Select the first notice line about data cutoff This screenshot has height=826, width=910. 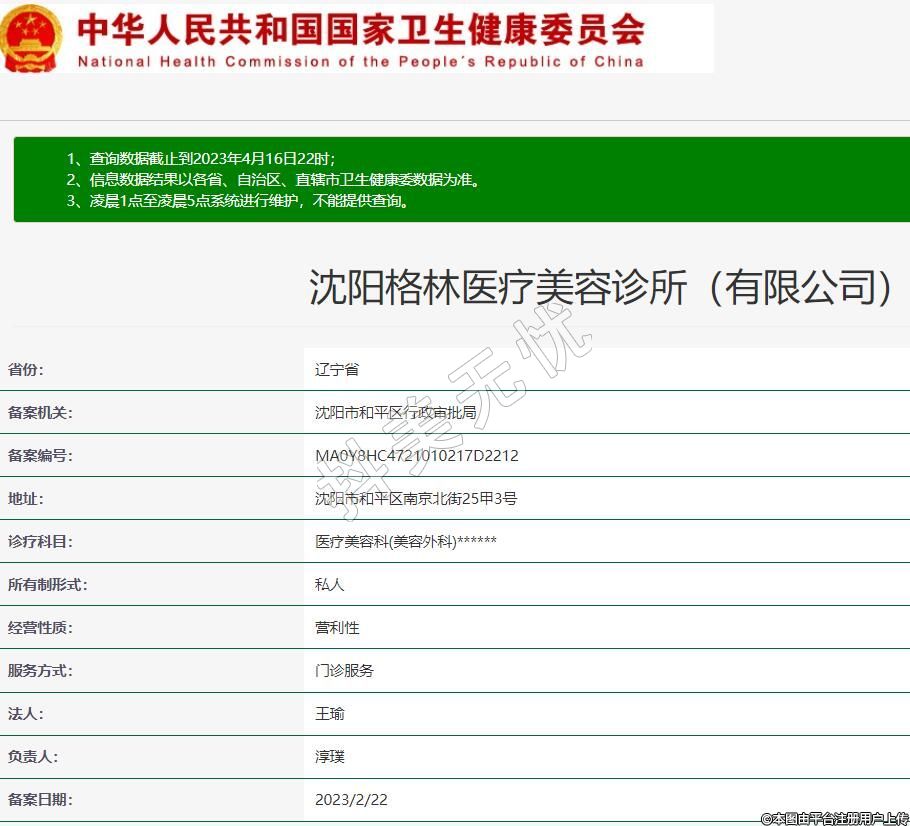tap(201, 158)
